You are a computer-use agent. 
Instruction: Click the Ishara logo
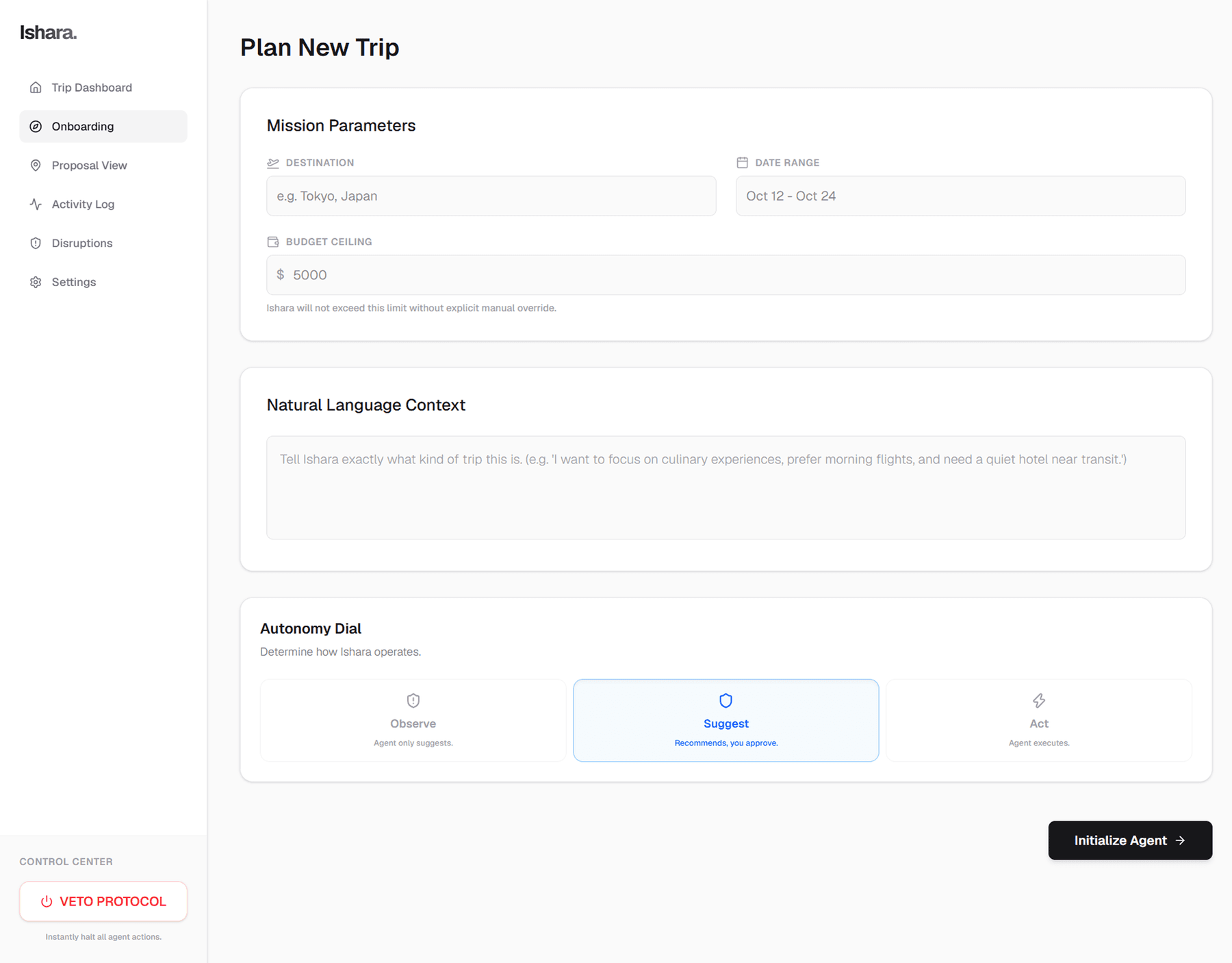click(x=48, y=32)
